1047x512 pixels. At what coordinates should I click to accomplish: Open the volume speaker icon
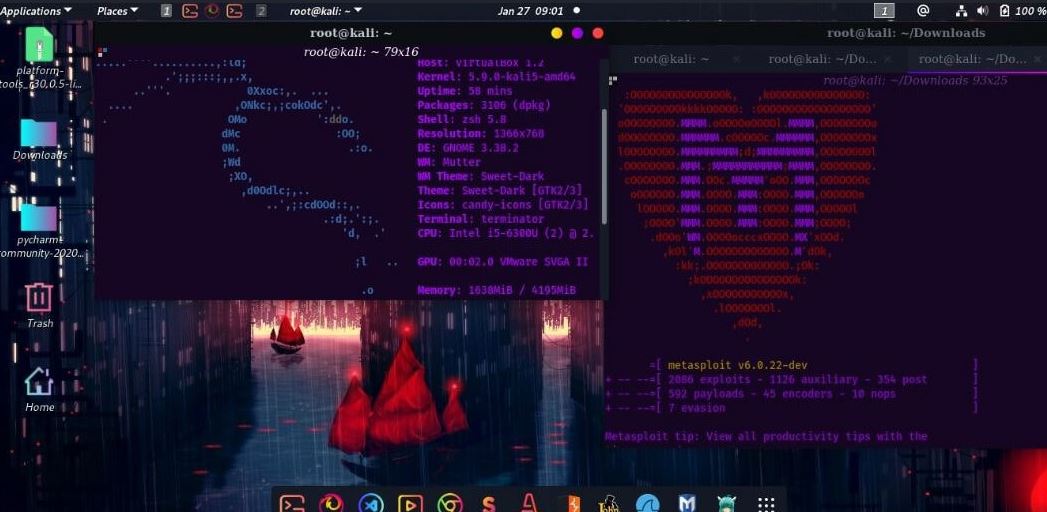(x=982, y=11)
